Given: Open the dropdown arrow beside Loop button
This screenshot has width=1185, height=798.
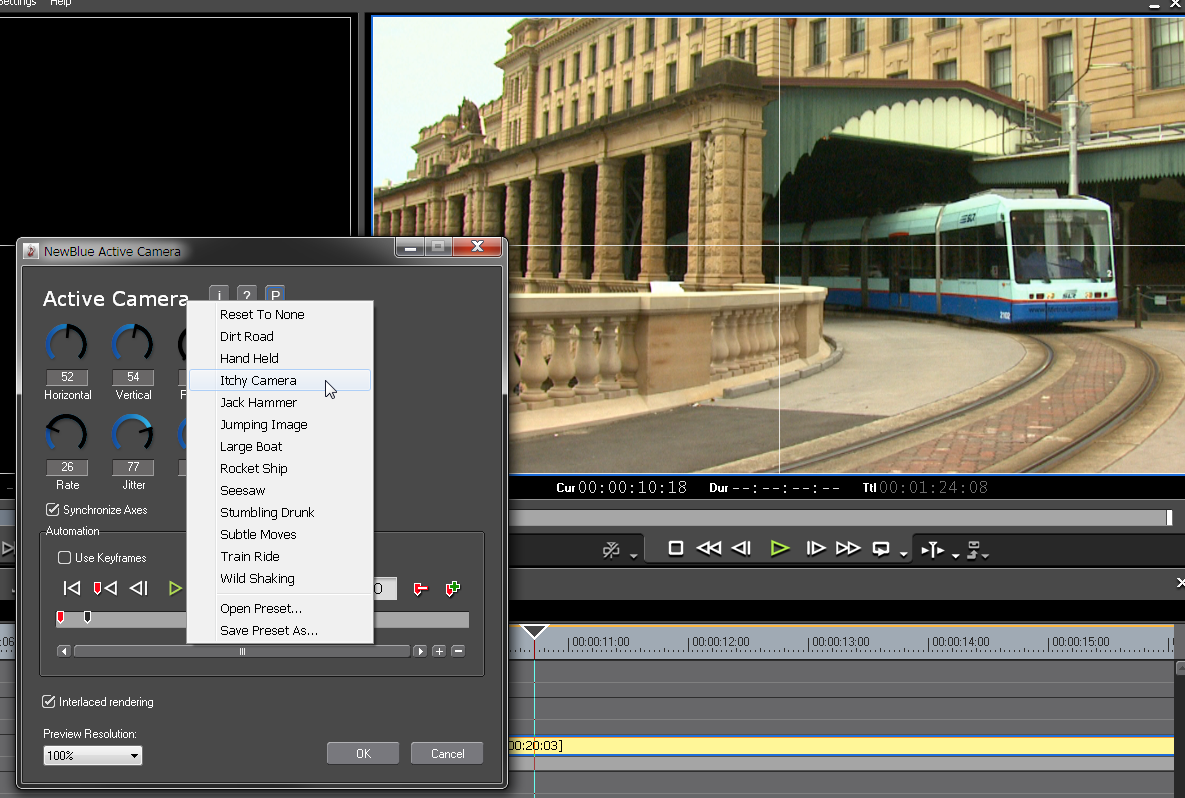Looking at the screenshot, I should 904,555.
